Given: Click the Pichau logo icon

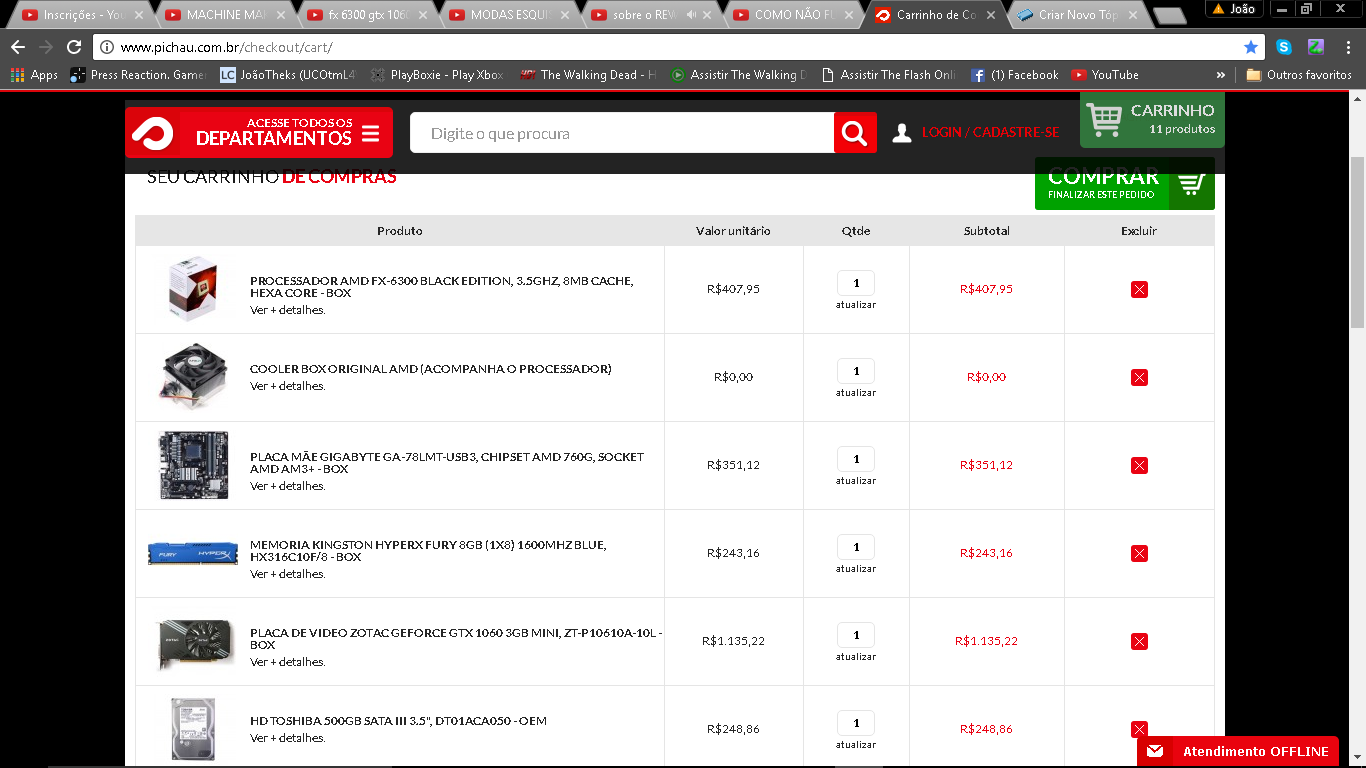Looking at the screenshot, I should 152,133.
